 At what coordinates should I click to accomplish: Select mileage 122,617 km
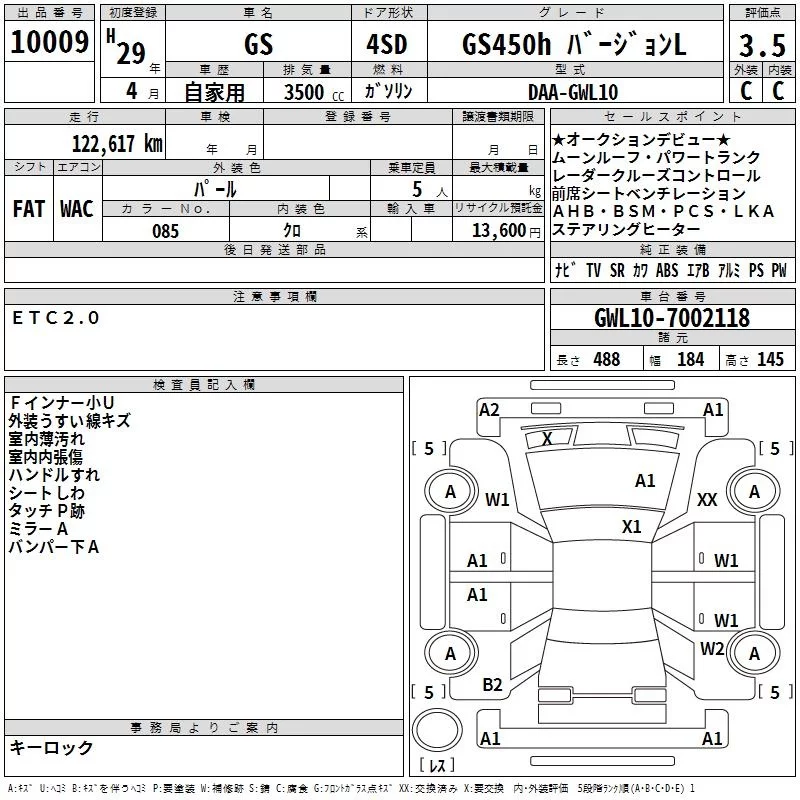(117, 143)
